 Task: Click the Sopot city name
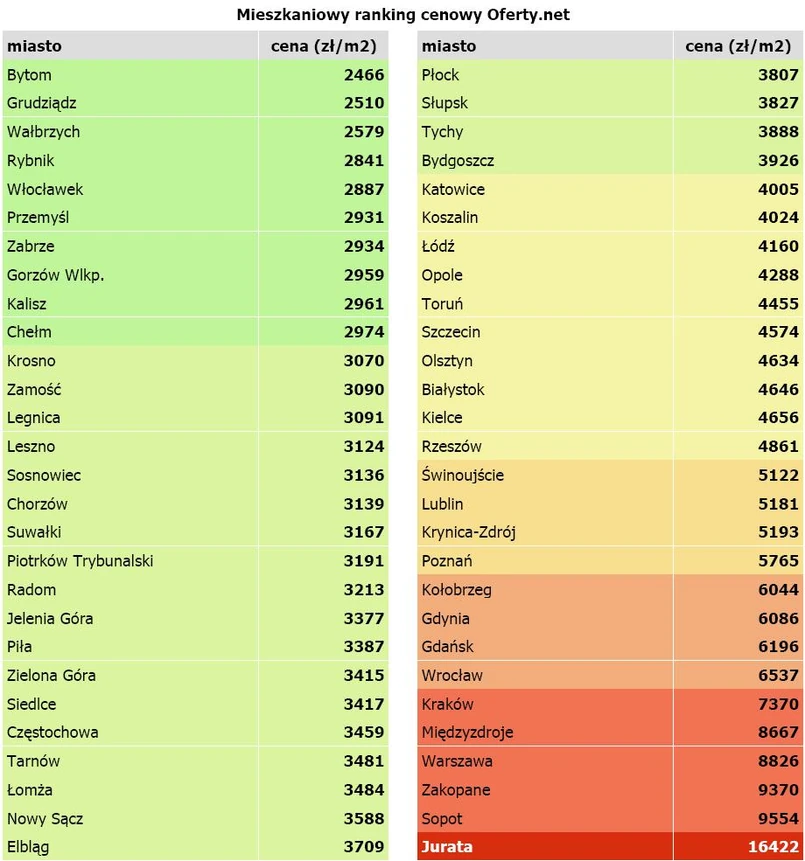click(442, 818)
